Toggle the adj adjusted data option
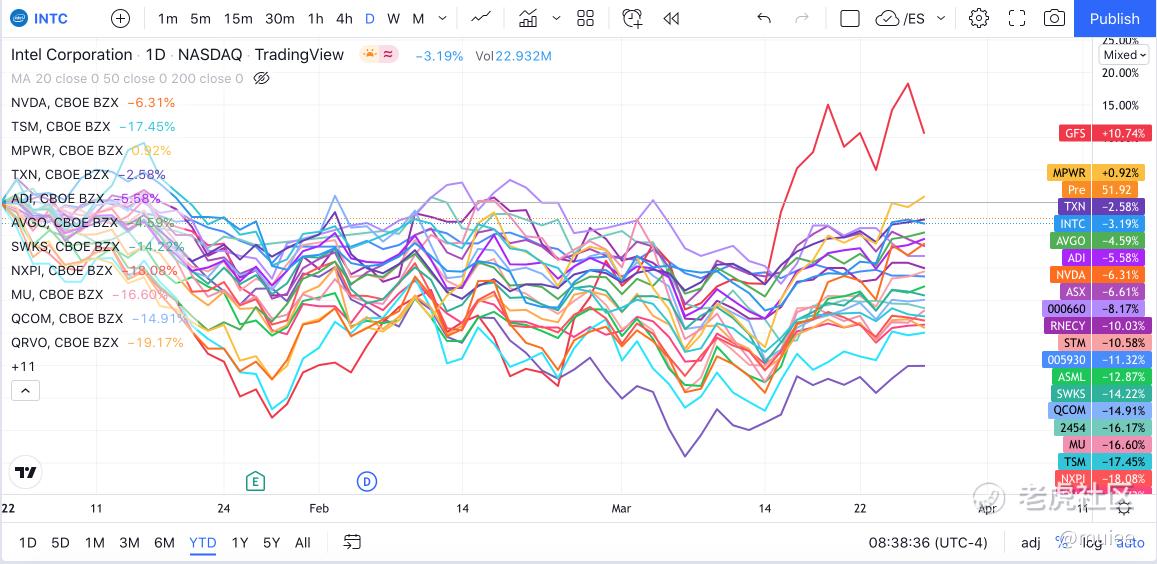The width and height of the screenshot is (1157, 564). coord(1031,543)
